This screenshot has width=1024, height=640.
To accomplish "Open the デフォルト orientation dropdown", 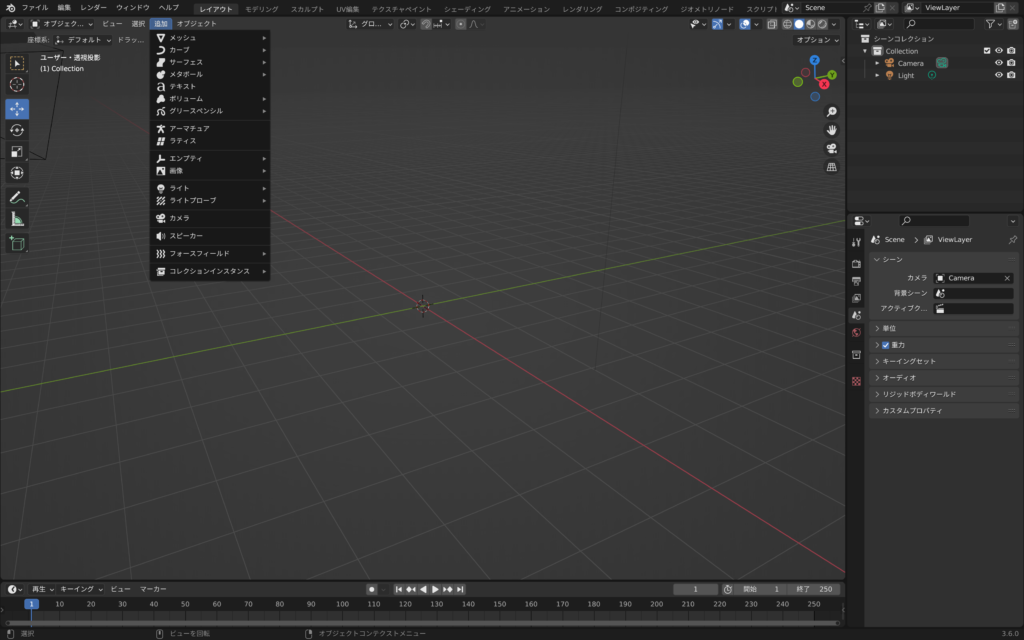I will tap(82, 40).
